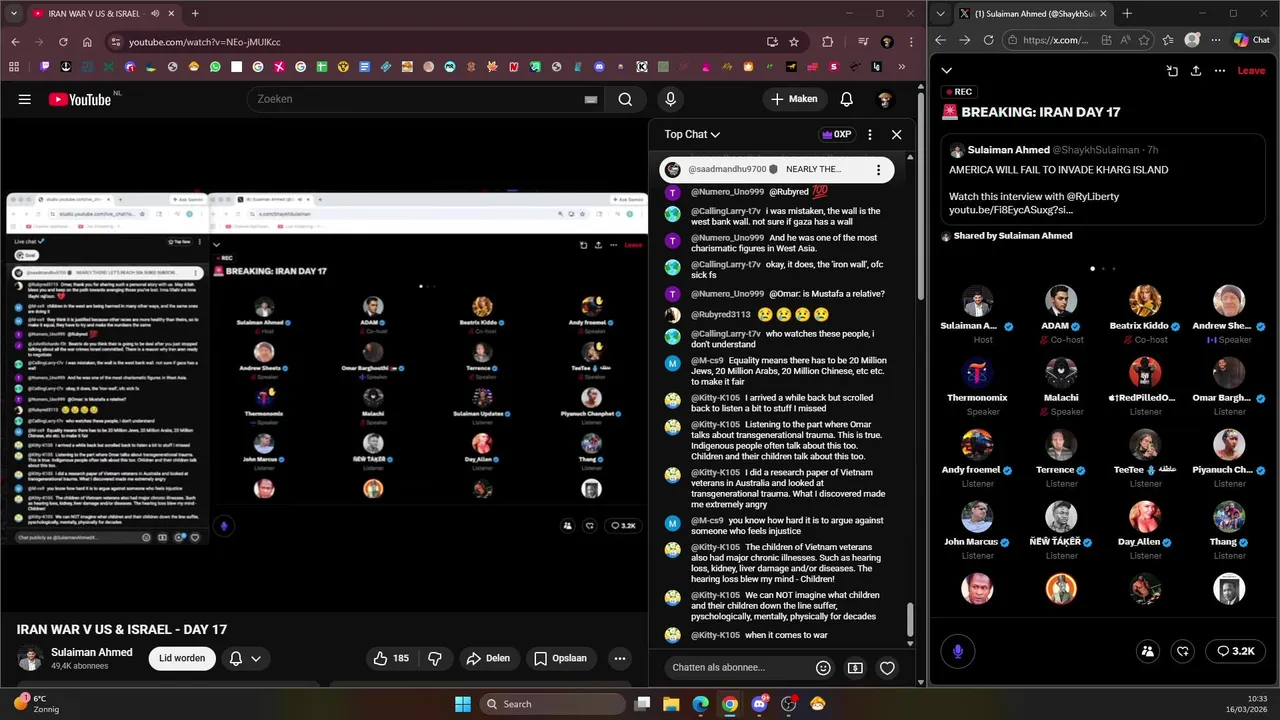Open options for pinned saadmandhu9700 message

click(x=878, y=170)
